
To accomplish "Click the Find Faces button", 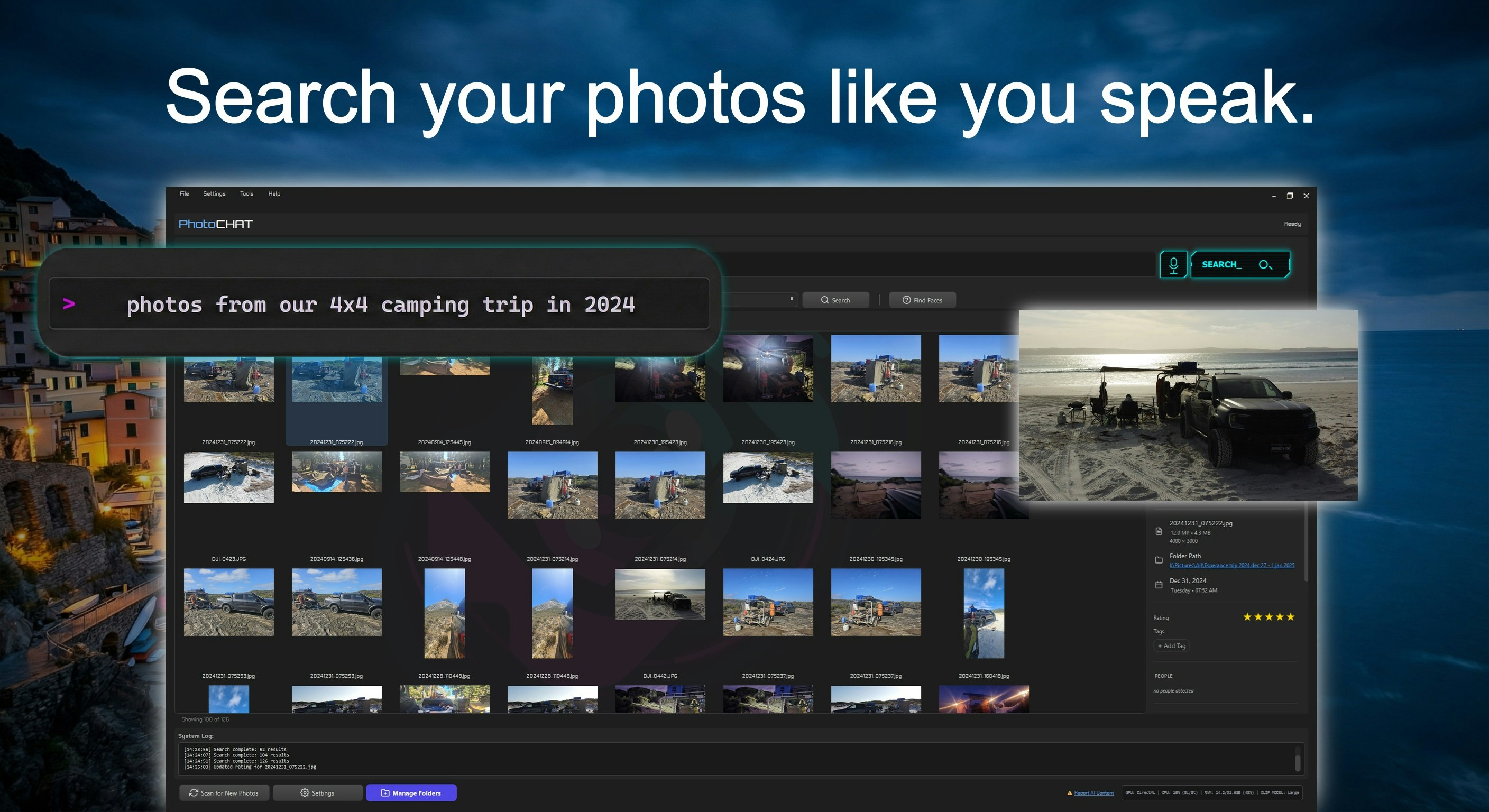I will 922,300.
